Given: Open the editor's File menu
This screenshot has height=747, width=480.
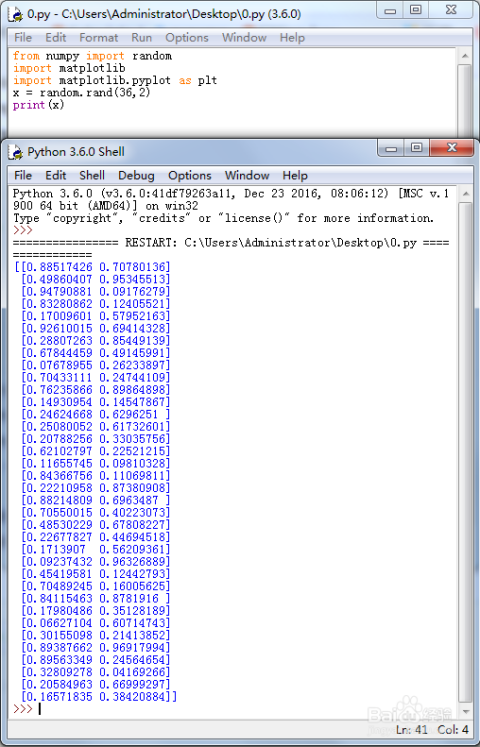Looking at the screenshot, I should coord(23,38).
